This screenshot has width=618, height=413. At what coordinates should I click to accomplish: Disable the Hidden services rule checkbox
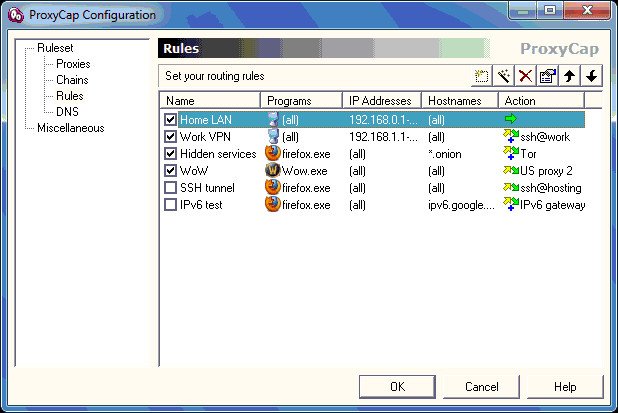coord(171,154)
